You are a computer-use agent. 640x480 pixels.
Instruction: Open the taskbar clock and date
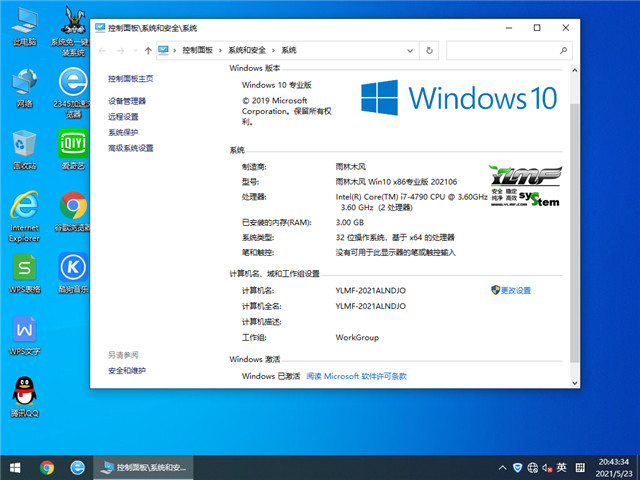tap(614, 468)
